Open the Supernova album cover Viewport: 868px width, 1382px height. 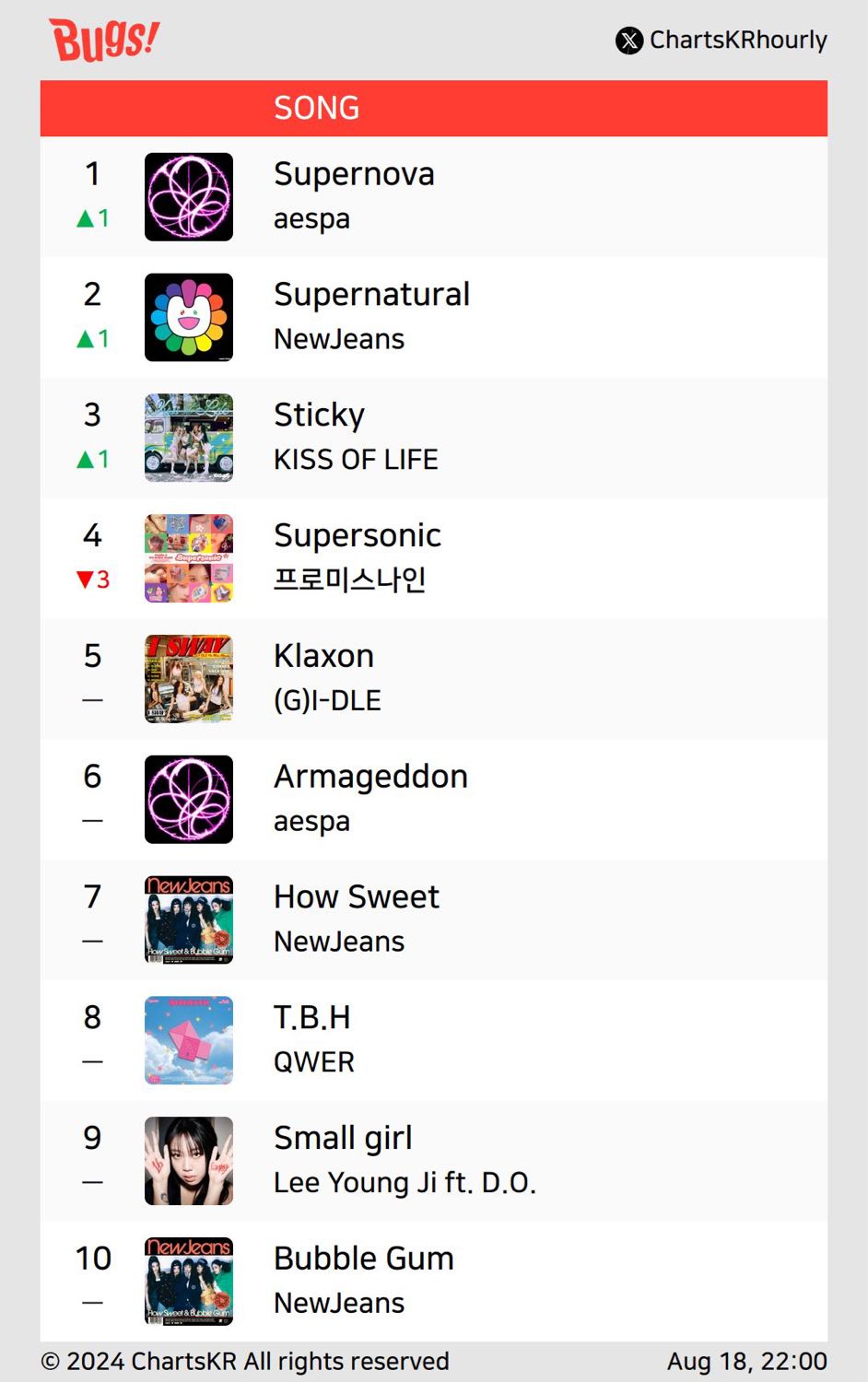tap(189, 197)
